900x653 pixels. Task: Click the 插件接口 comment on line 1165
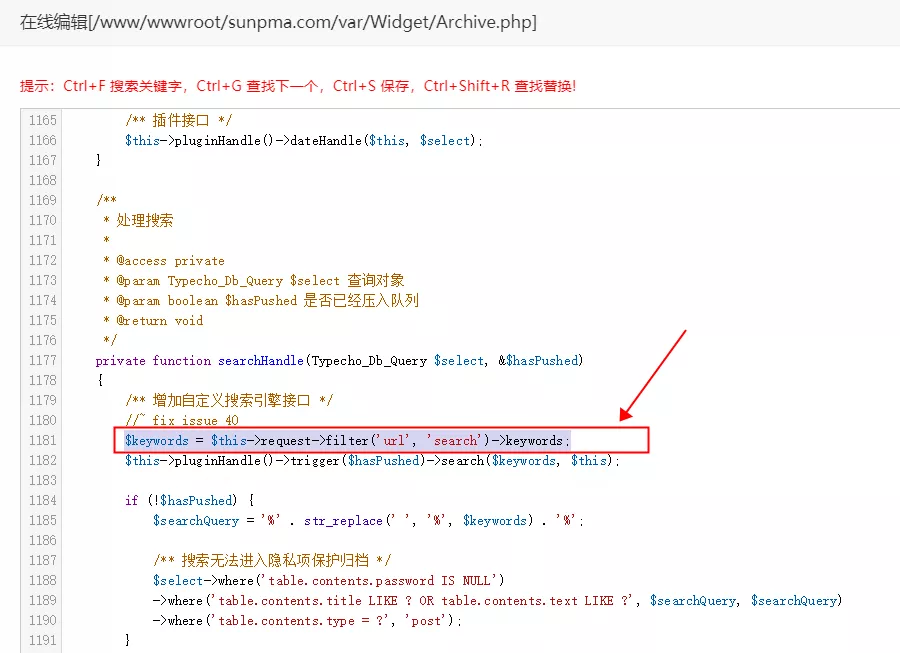pyautogui.click(x=179, y=120)
